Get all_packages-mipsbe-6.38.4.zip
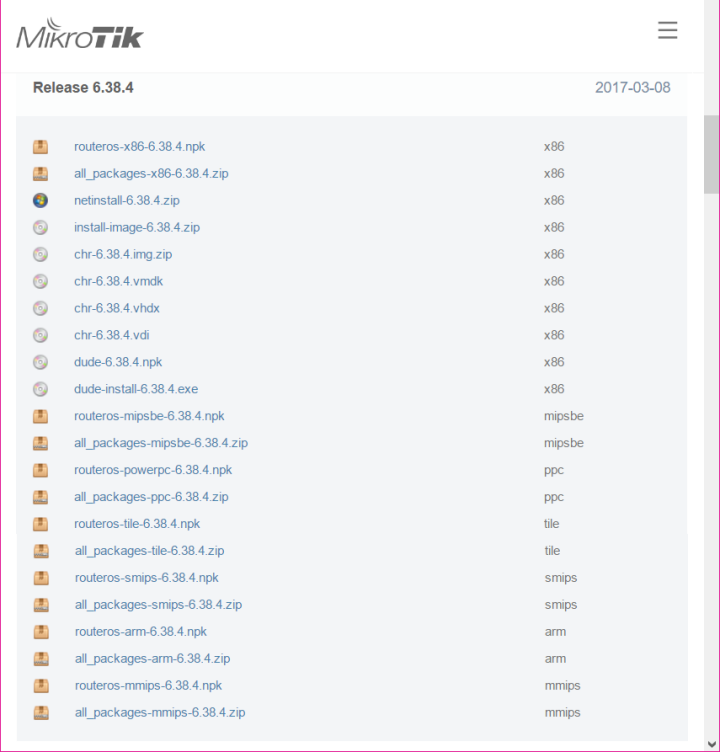The height and width of the screenshot is (752, 720). coord(161,443)
